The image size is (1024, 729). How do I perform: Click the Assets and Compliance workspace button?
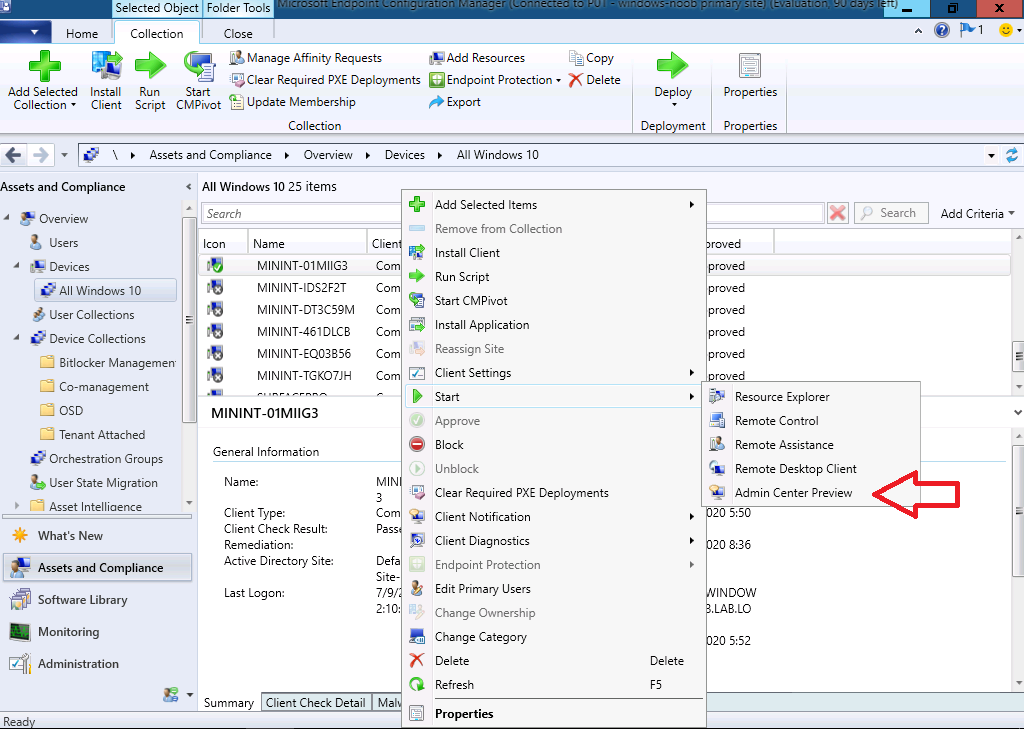[98, 568]
